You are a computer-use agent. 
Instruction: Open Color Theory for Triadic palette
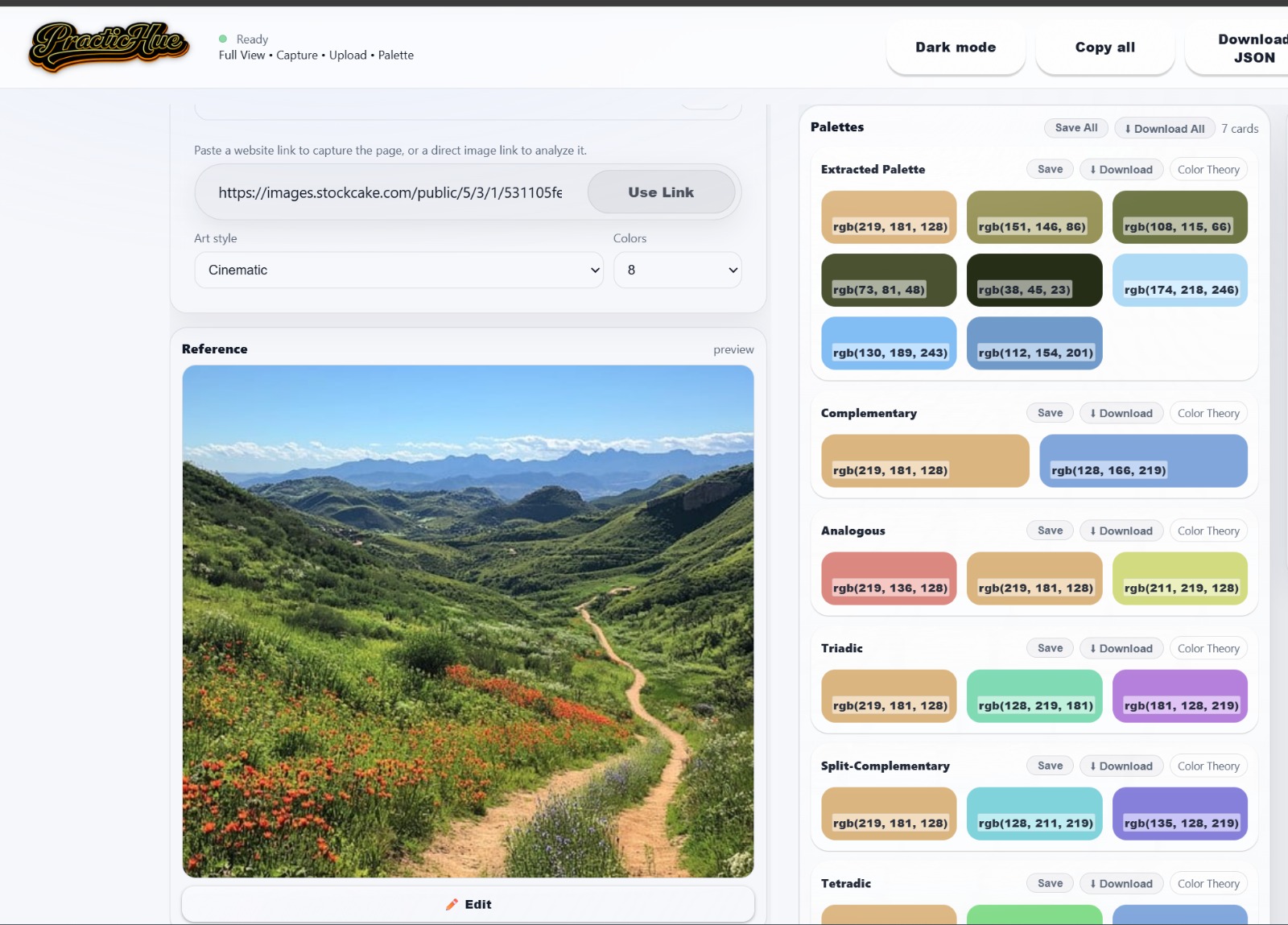click(x=1207, y=649)
